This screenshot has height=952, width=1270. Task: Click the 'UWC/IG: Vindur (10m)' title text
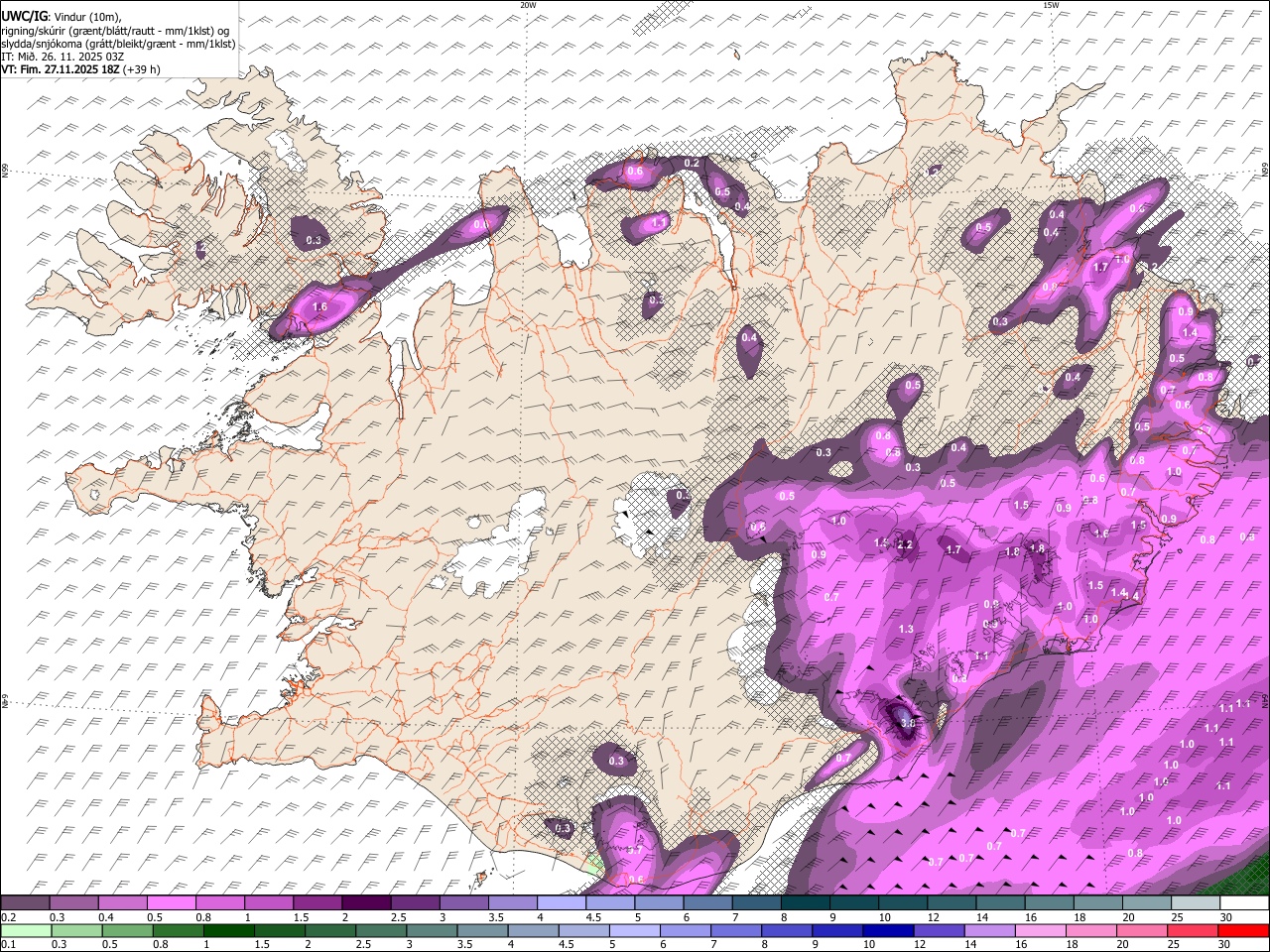pos(62,17)
